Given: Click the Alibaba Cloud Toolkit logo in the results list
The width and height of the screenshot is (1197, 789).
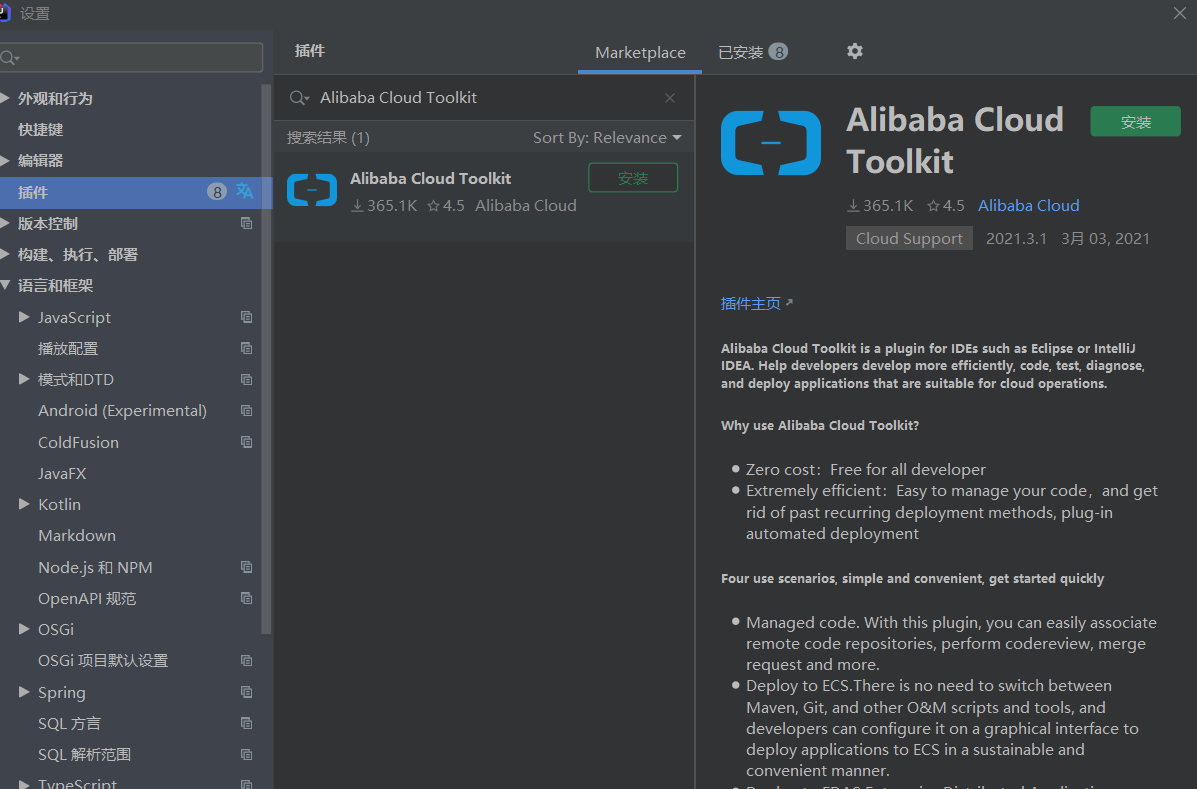Looking at the screenshot, I should coord(311,190).
